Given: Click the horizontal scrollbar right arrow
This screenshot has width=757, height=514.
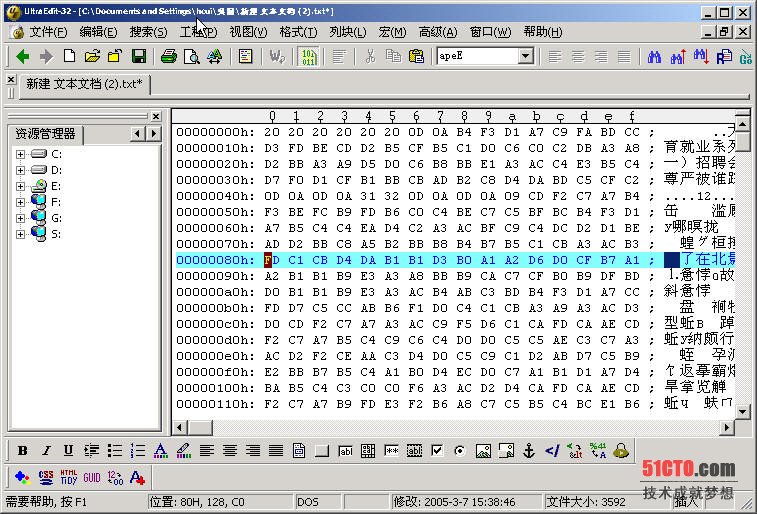Looking at the screenshot, I should tap(727, 428).
